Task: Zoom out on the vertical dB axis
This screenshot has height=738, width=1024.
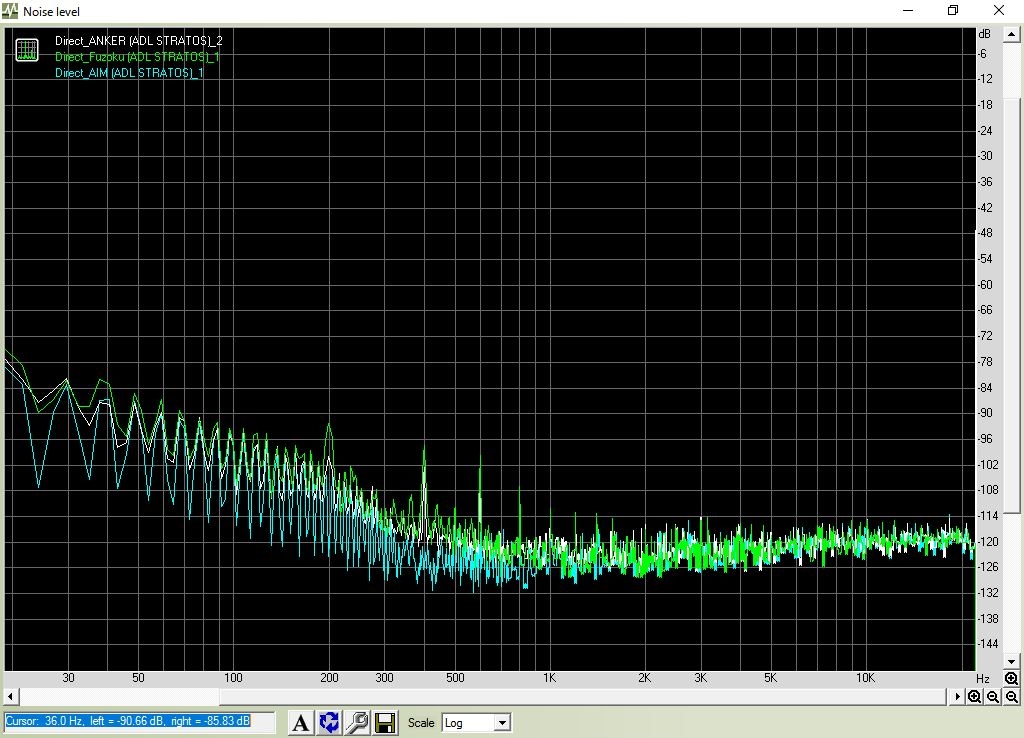Action: 1012,697
